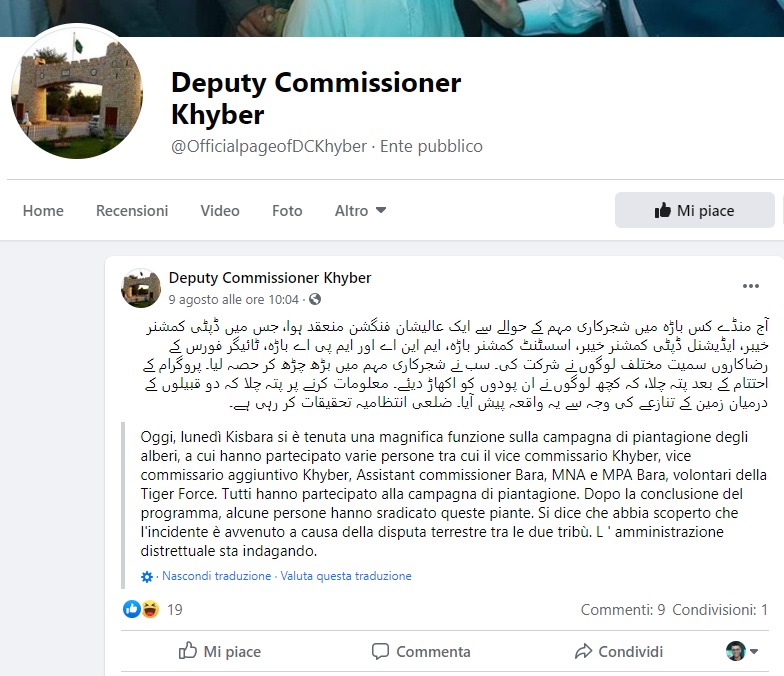This screenshot has height=676, width=784.
Task: Switch to the Recensioni tab
Action: [x=132, y=210]
